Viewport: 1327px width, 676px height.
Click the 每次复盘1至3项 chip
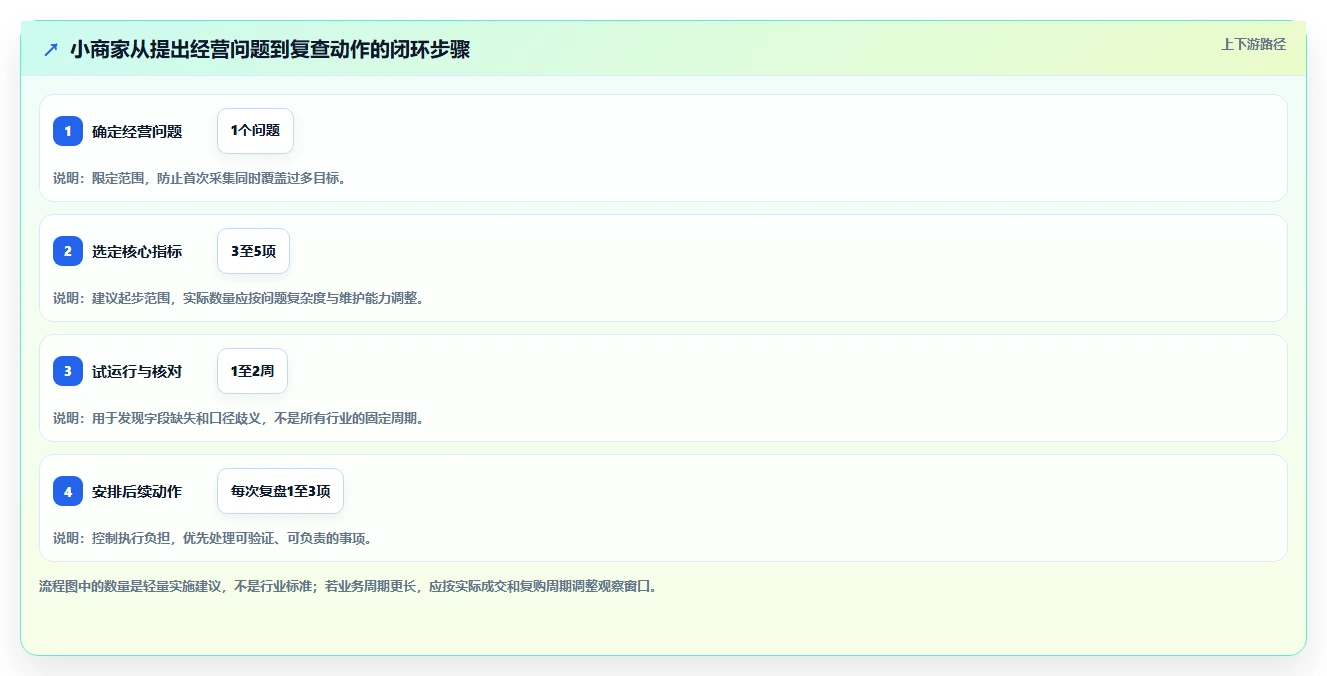tap(280, 491)
